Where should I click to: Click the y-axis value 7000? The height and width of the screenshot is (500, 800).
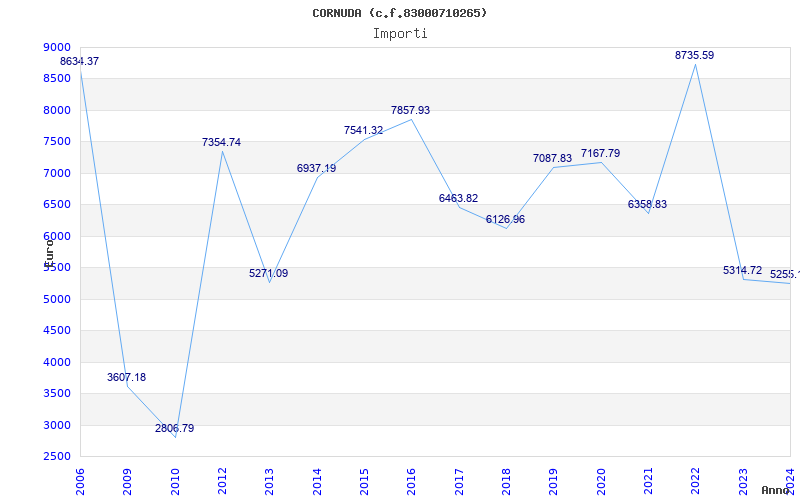pos(57,173)
